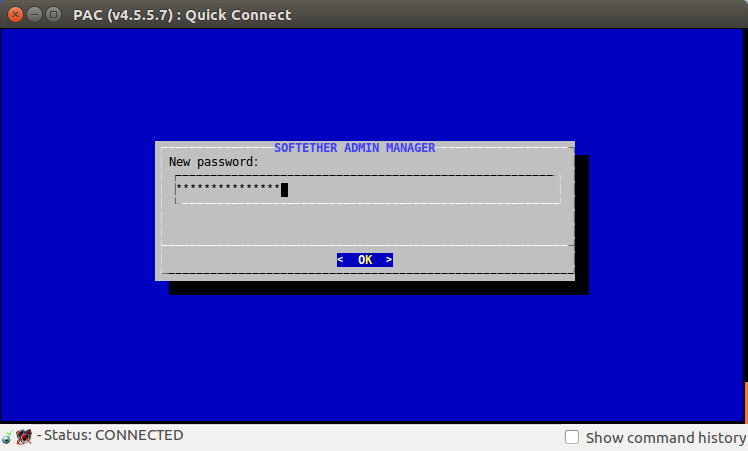Click the New password label
748x451 pixels.
[x=213, y=162]
